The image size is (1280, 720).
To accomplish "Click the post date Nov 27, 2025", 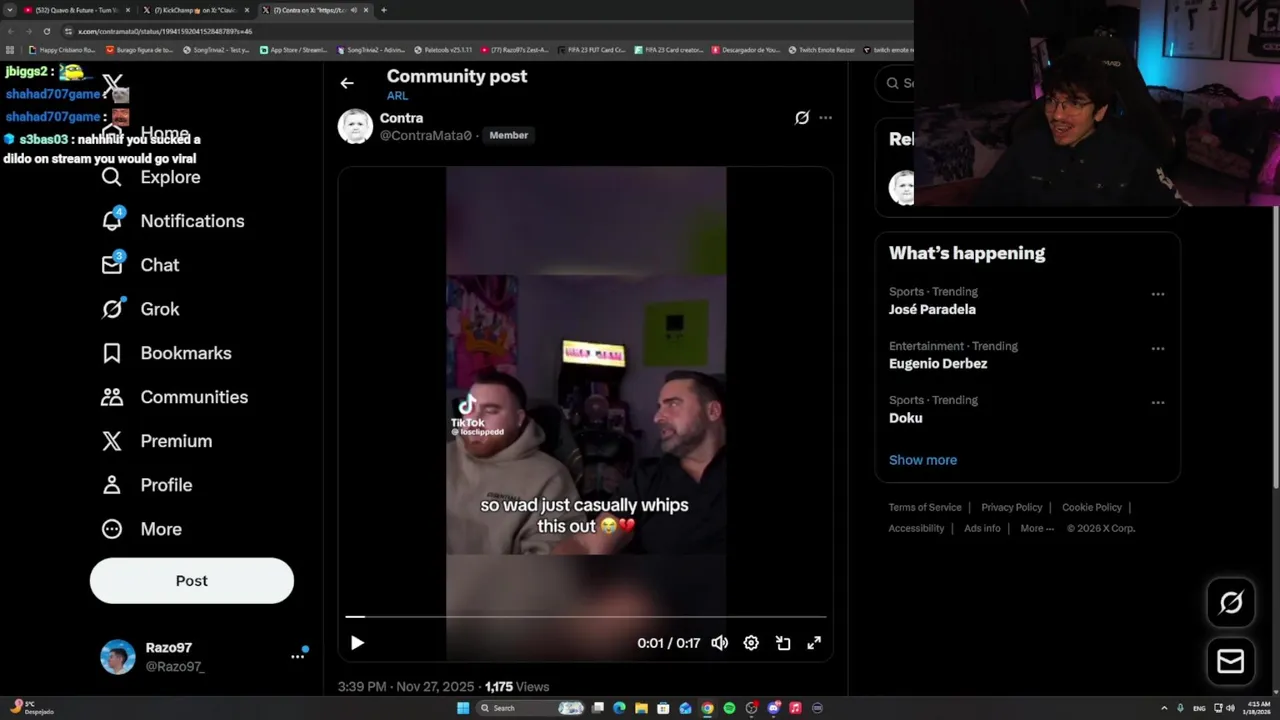I will (x=407, y=687).
